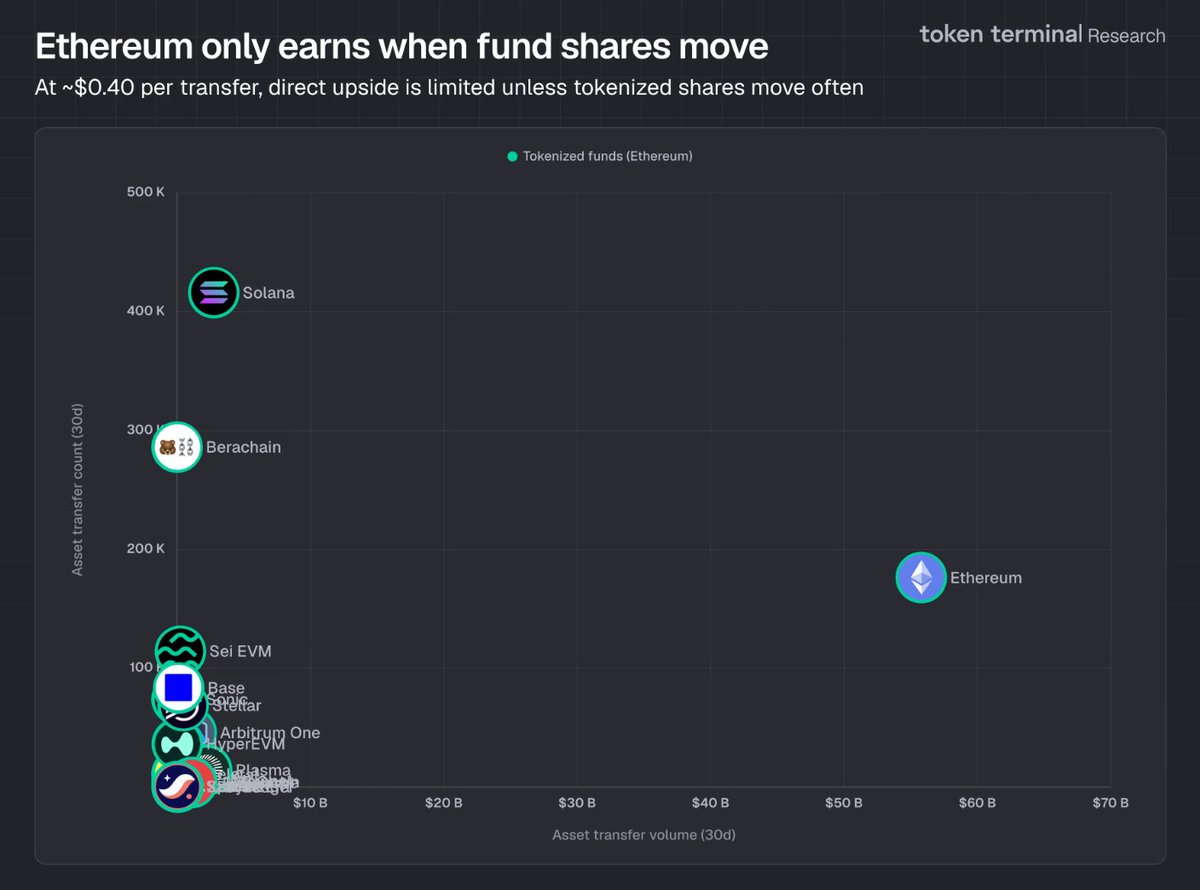Click the subtitle starting 'At ~$0.40 per transfer'
This screenshot has width=1200, height=890.
450,88
